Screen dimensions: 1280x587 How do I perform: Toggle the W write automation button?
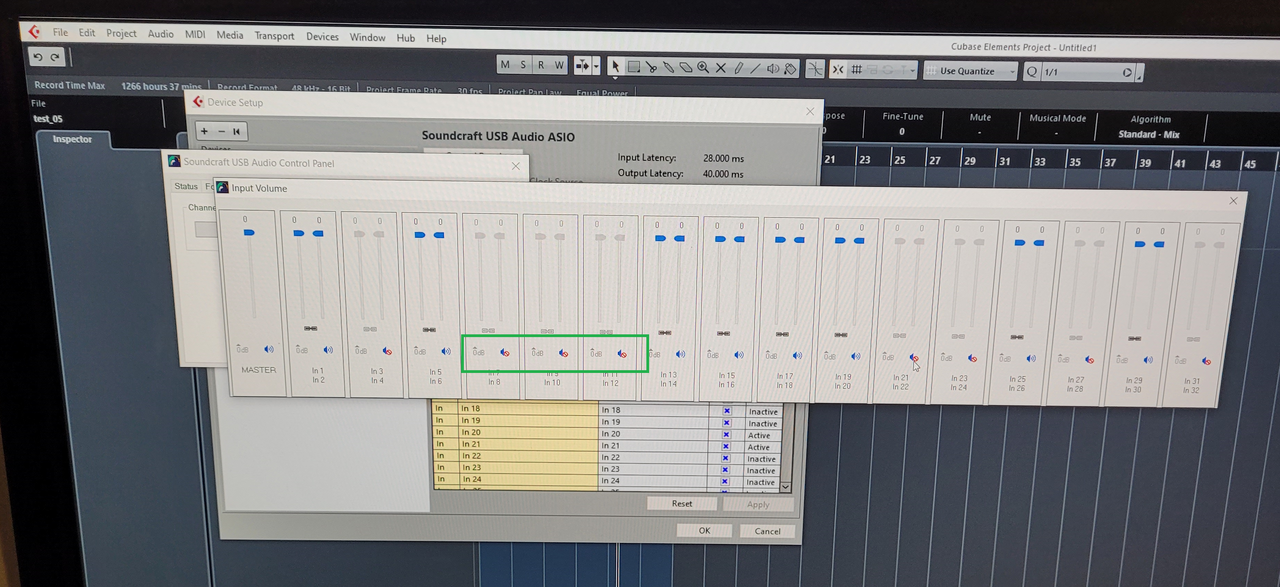(x=559, y=65)
